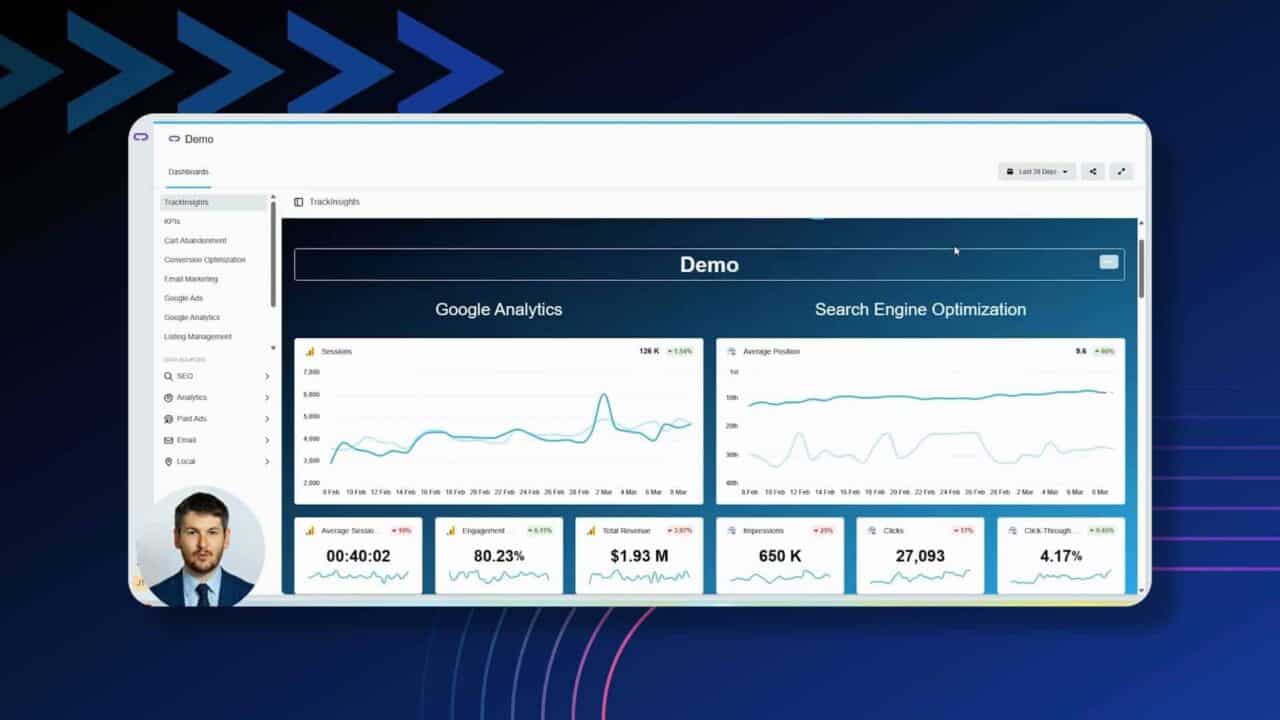Click the Email envelope icon
Viewport: 1280px width, 720px height.
pos(168,440)
